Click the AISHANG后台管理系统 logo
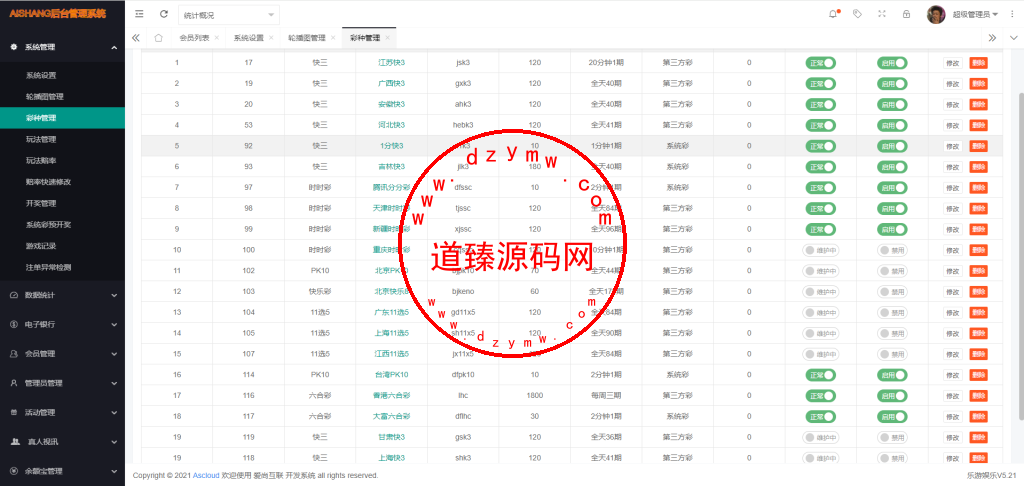Screen dimensions: 1024x486 (x=57, y=14)
